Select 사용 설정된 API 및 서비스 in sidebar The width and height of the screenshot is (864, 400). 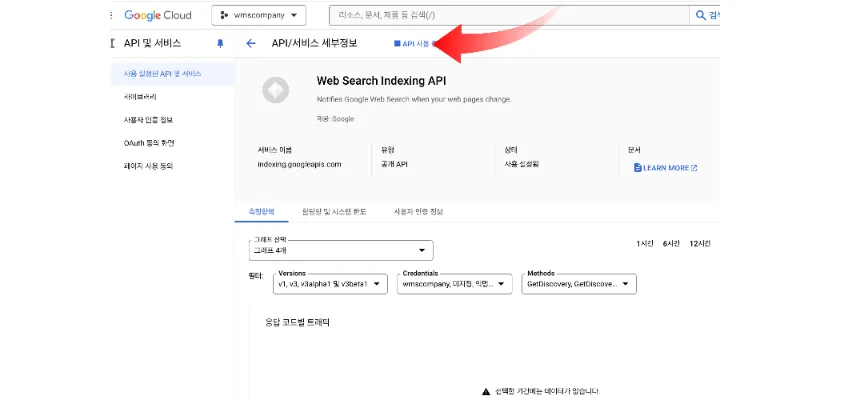click(x=172, y=73)
